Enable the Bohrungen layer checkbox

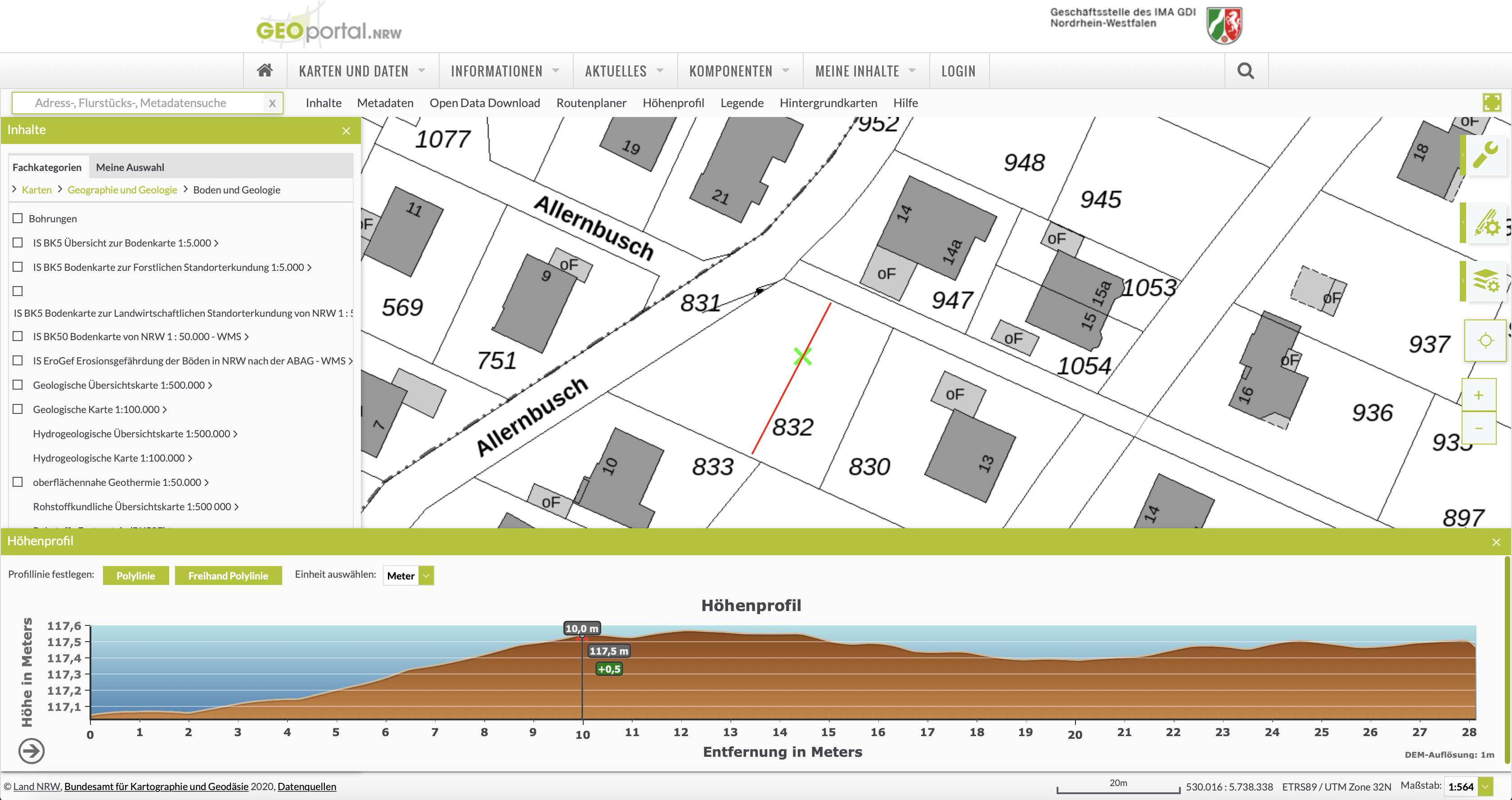[18, 218]
